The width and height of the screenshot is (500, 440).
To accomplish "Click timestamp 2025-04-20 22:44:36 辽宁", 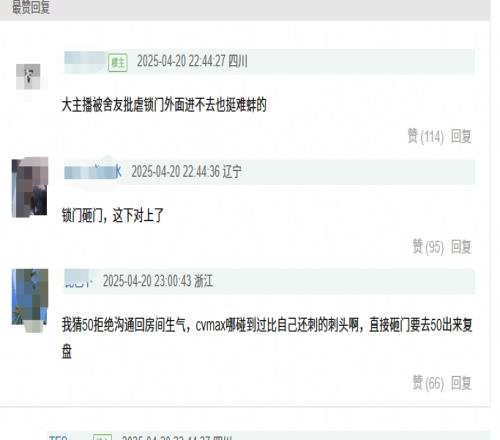I will click(x=186, y=172).
